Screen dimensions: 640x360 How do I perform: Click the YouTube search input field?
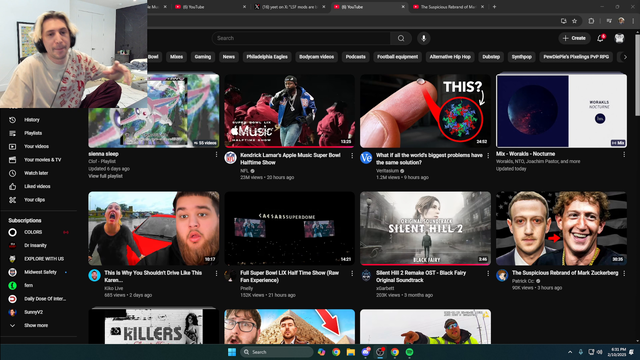[x=301, y=38]
